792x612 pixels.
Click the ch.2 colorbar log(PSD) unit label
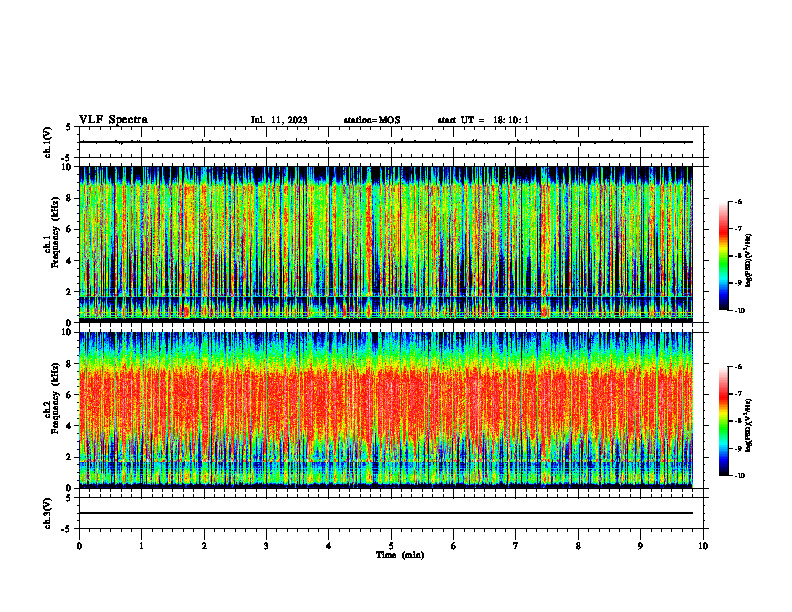[x=748, y=425]
